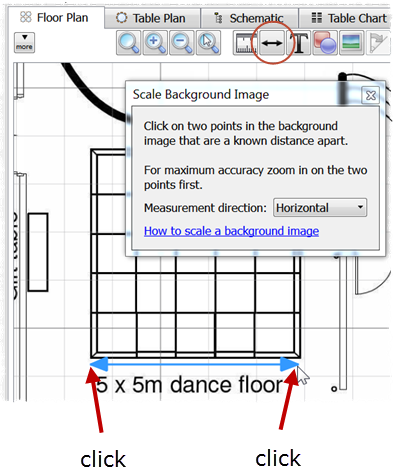Image resolution: width=393 pixels, height=475 pixels.
Task: Click the zoom in magnifier icon
Action: coord(155,43)
